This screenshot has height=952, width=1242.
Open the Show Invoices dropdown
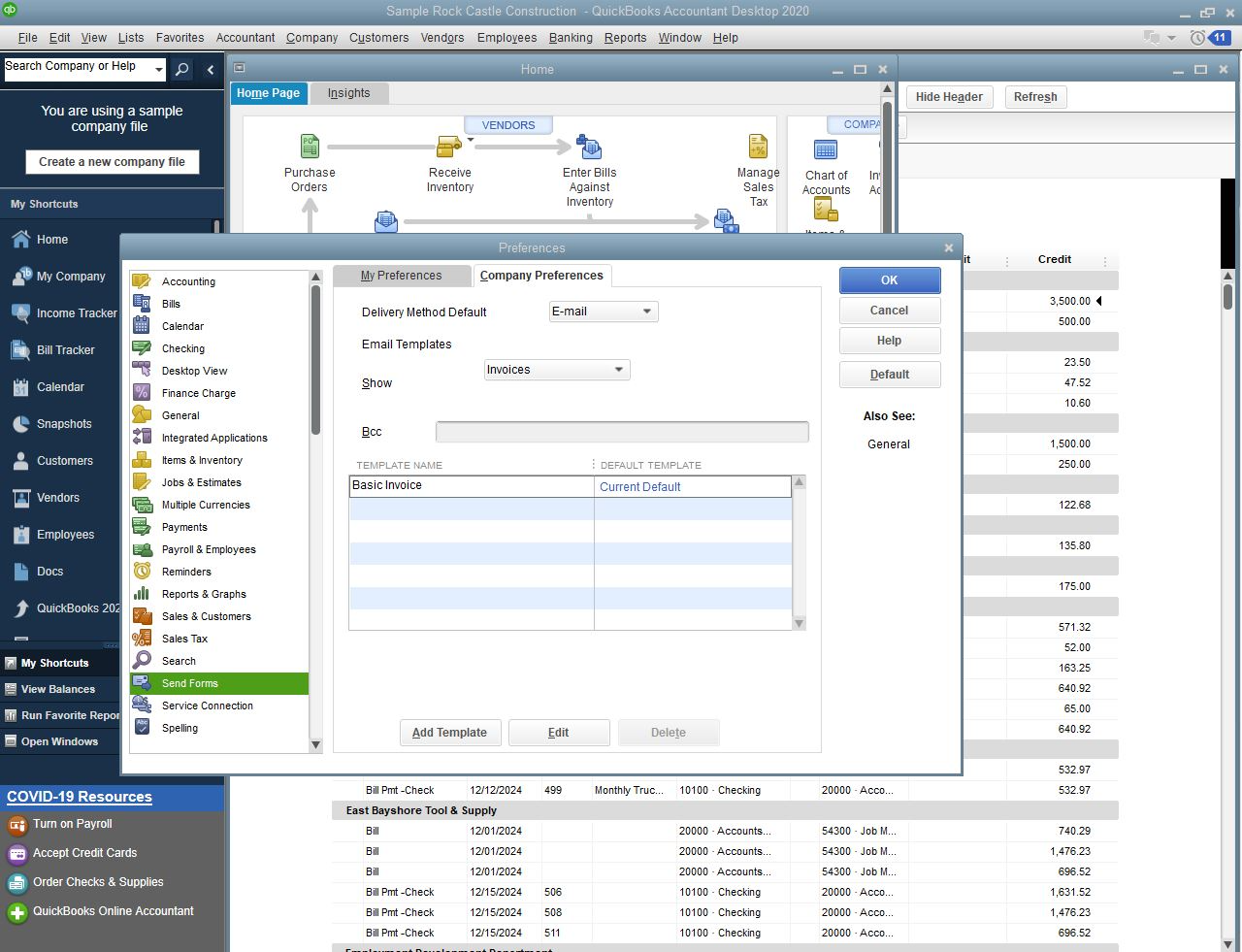click(557, 370)
